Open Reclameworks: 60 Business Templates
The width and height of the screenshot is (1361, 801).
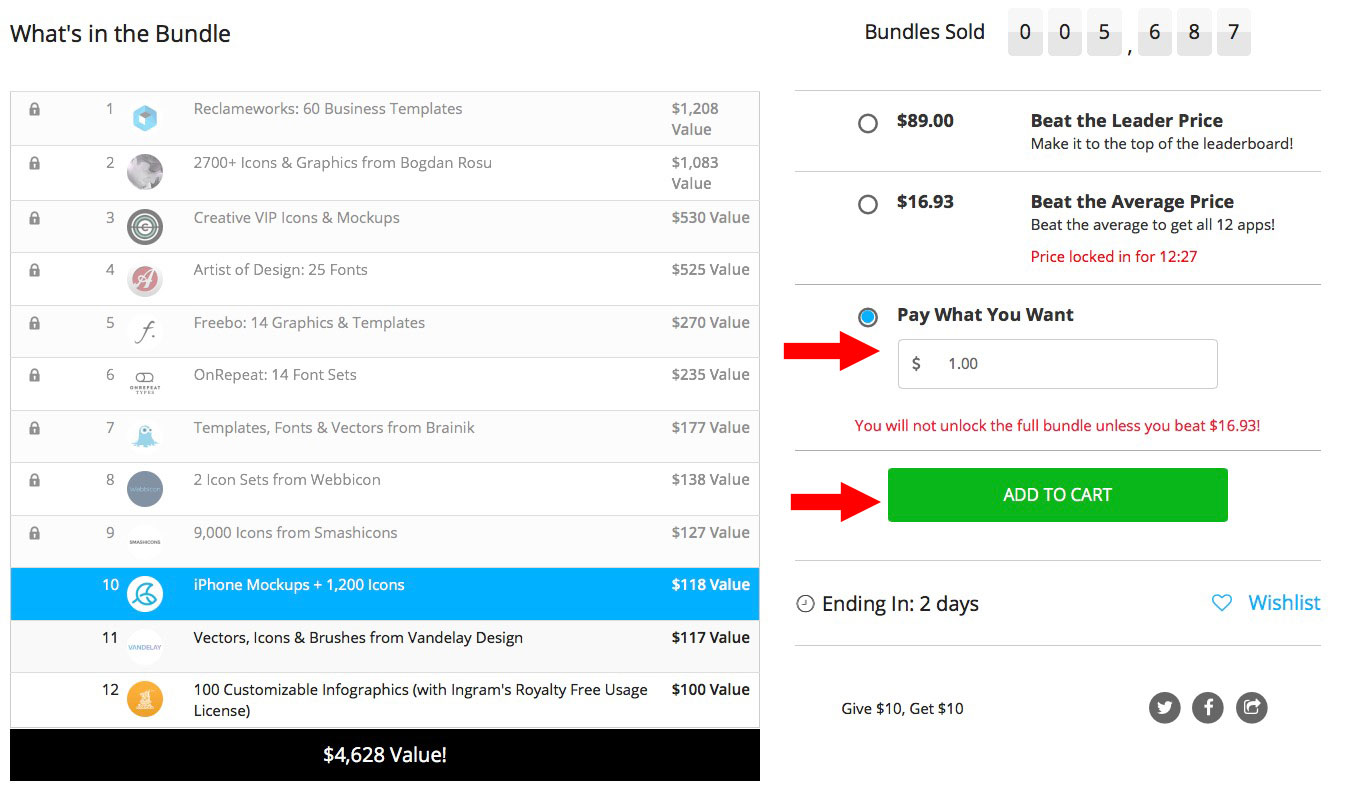328,109
